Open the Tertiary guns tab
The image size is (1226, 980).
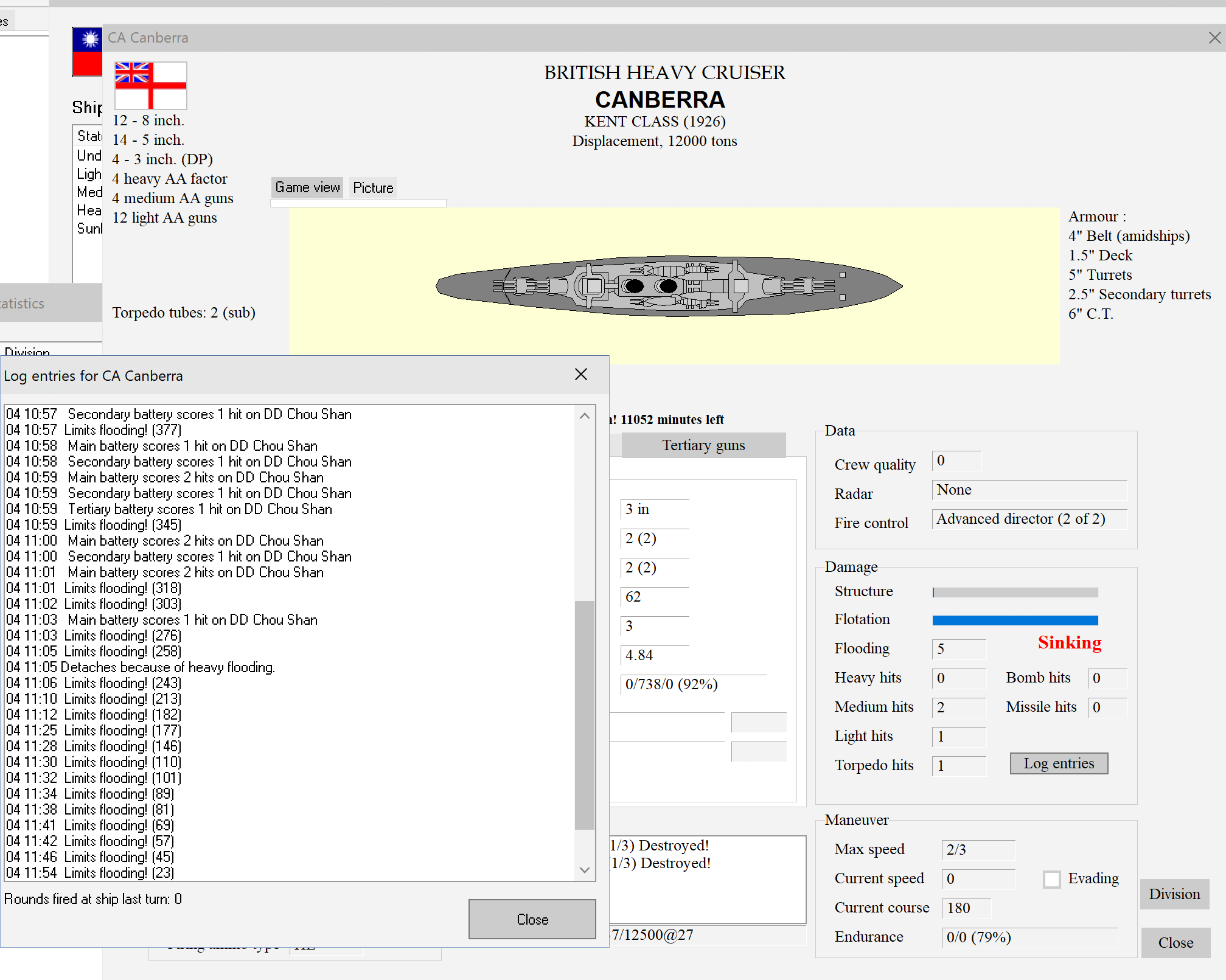tap(703, 445)
